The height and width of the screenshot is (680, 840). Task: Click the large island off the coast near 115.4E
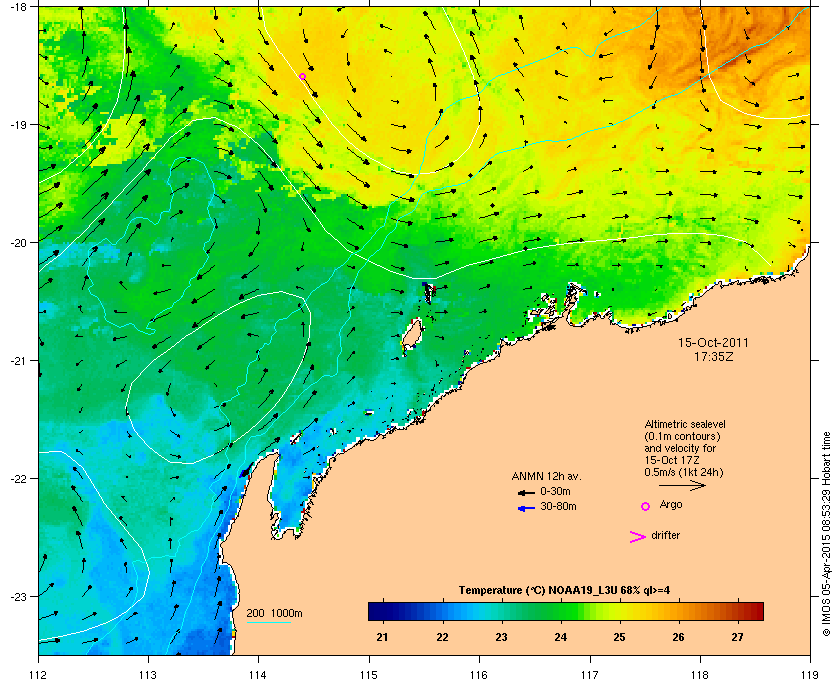coord(411,334)
